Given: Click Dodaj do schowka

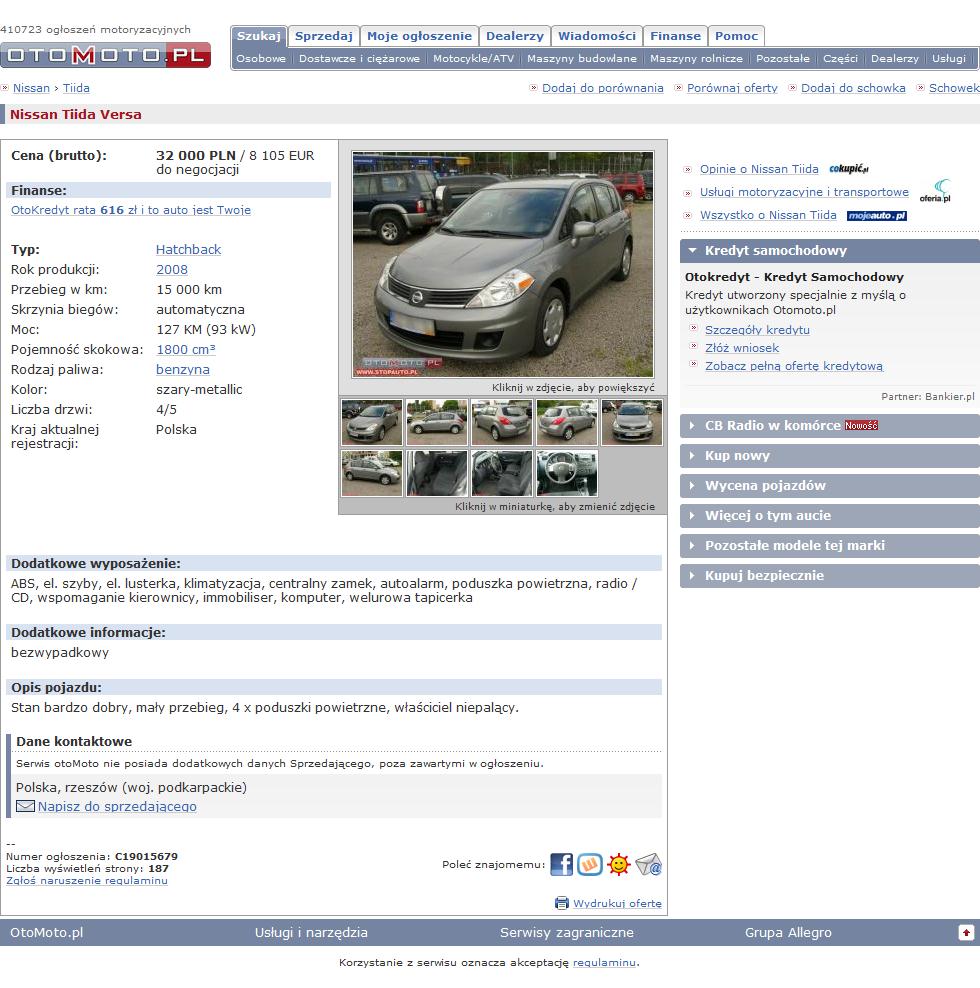Looking at the screenshot, I should 853,88.
